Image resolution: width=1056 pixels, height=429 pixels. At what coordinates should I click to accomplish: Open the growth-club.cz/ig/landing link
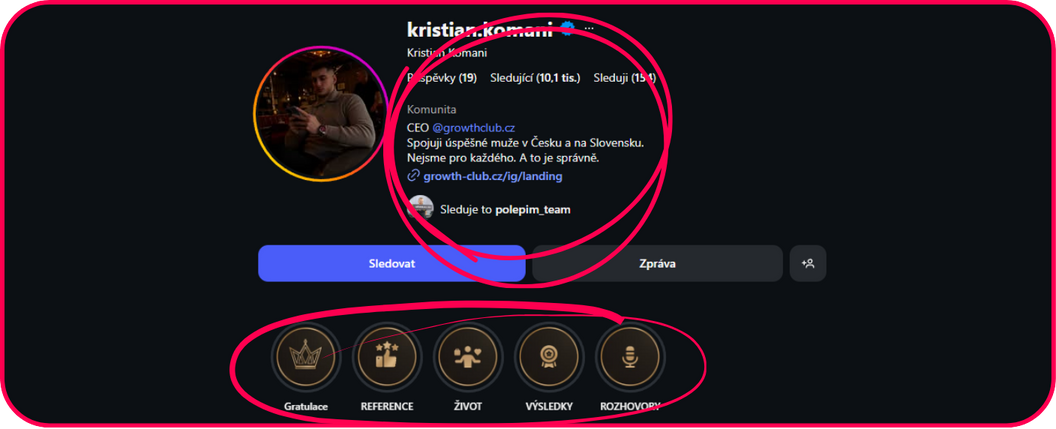click(493, 176)
